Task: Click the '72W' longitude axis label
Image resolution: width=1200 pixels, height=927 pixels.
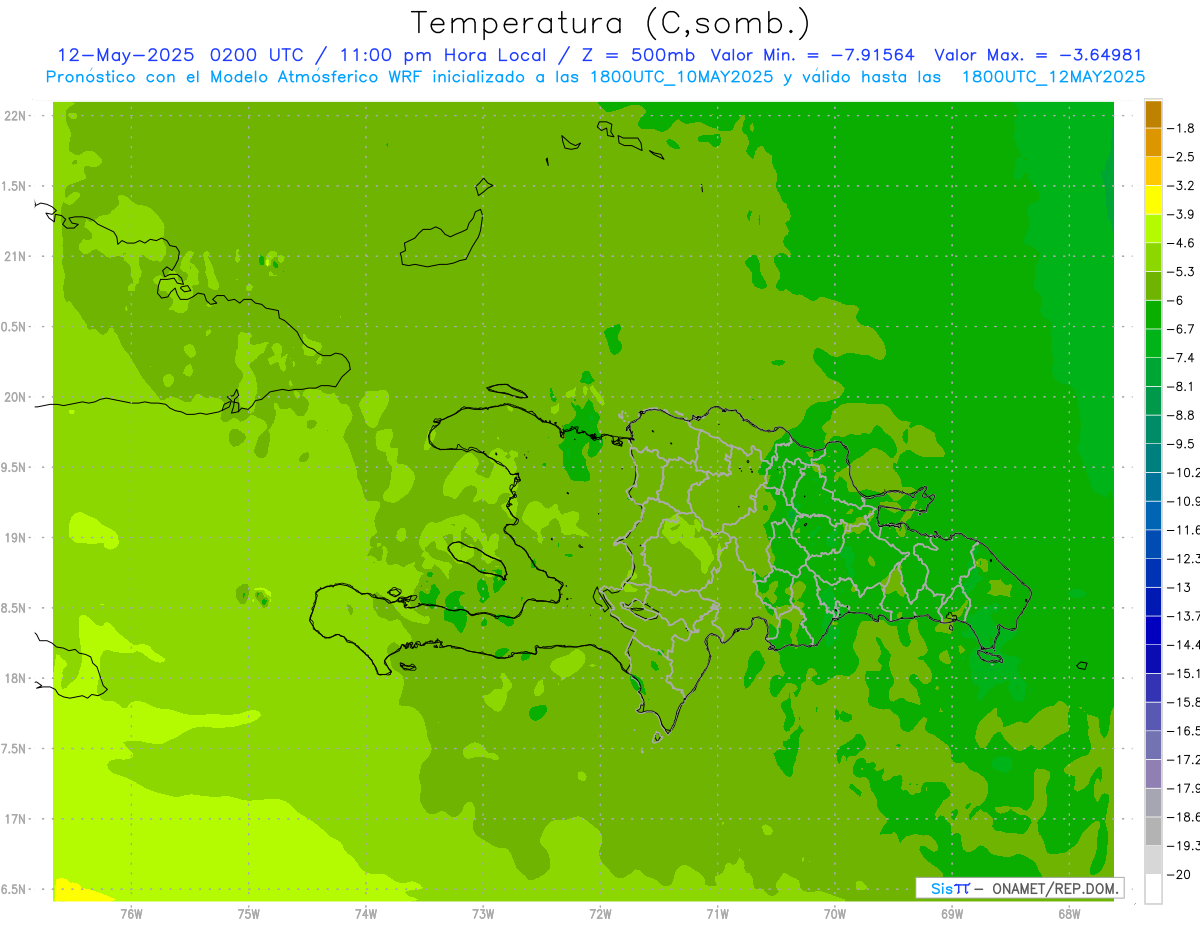Action: coord(600,914)
